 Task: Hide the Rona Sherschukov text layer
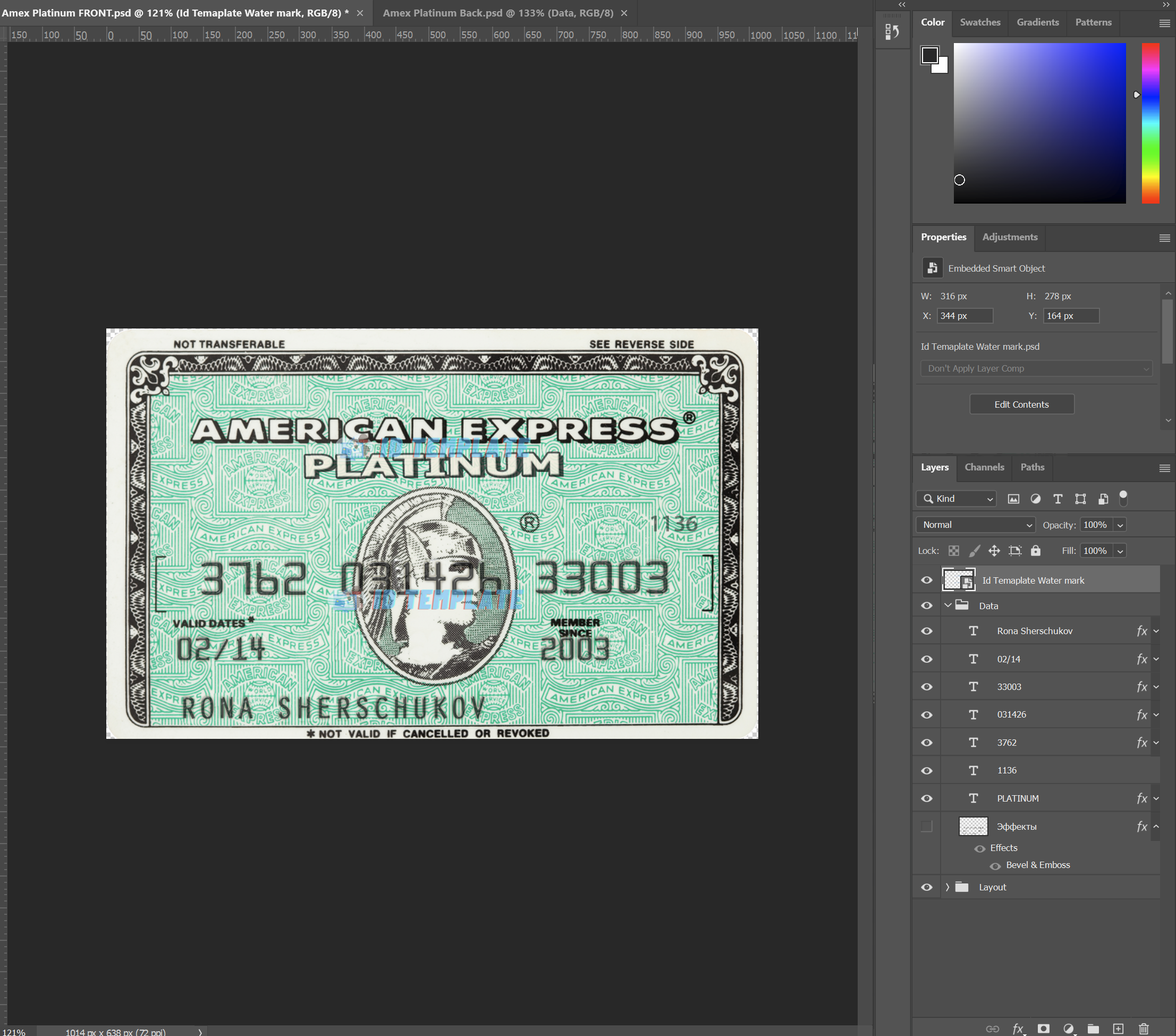click(926, 631)
